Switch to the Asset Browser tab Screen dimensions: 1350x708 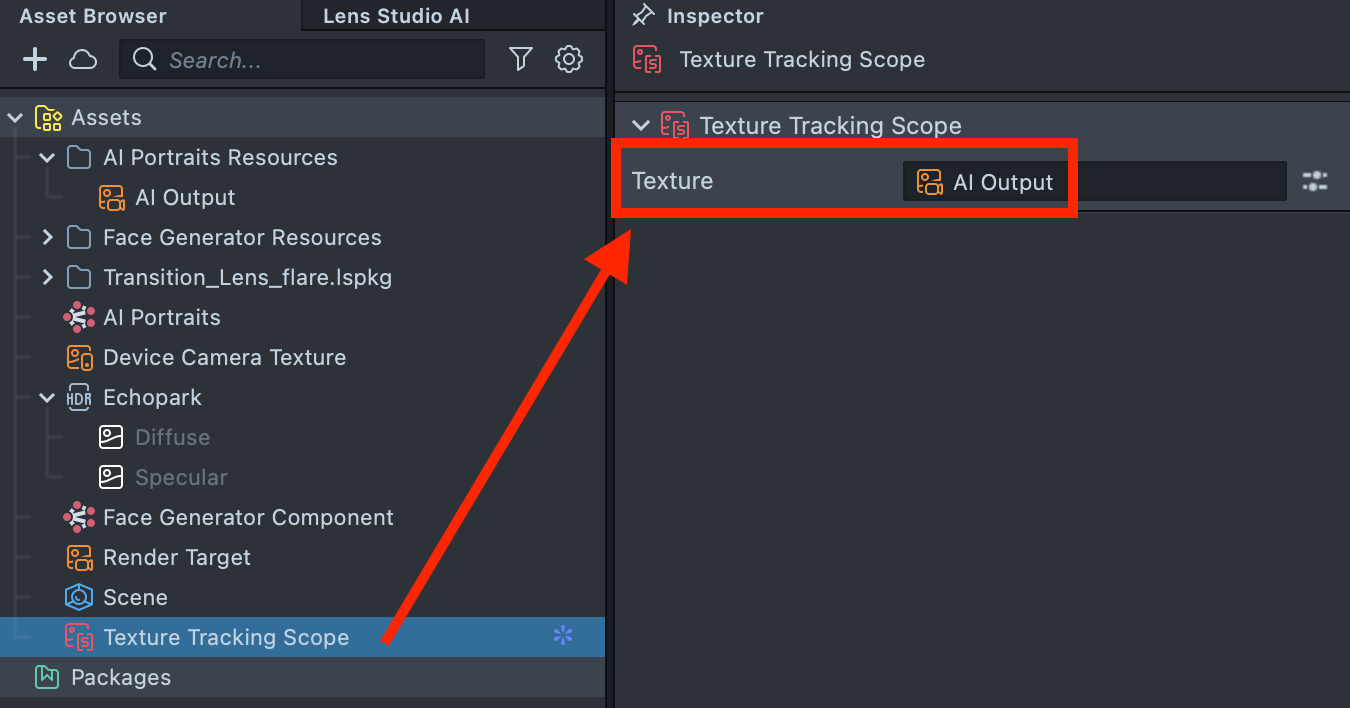pos(93,16)
